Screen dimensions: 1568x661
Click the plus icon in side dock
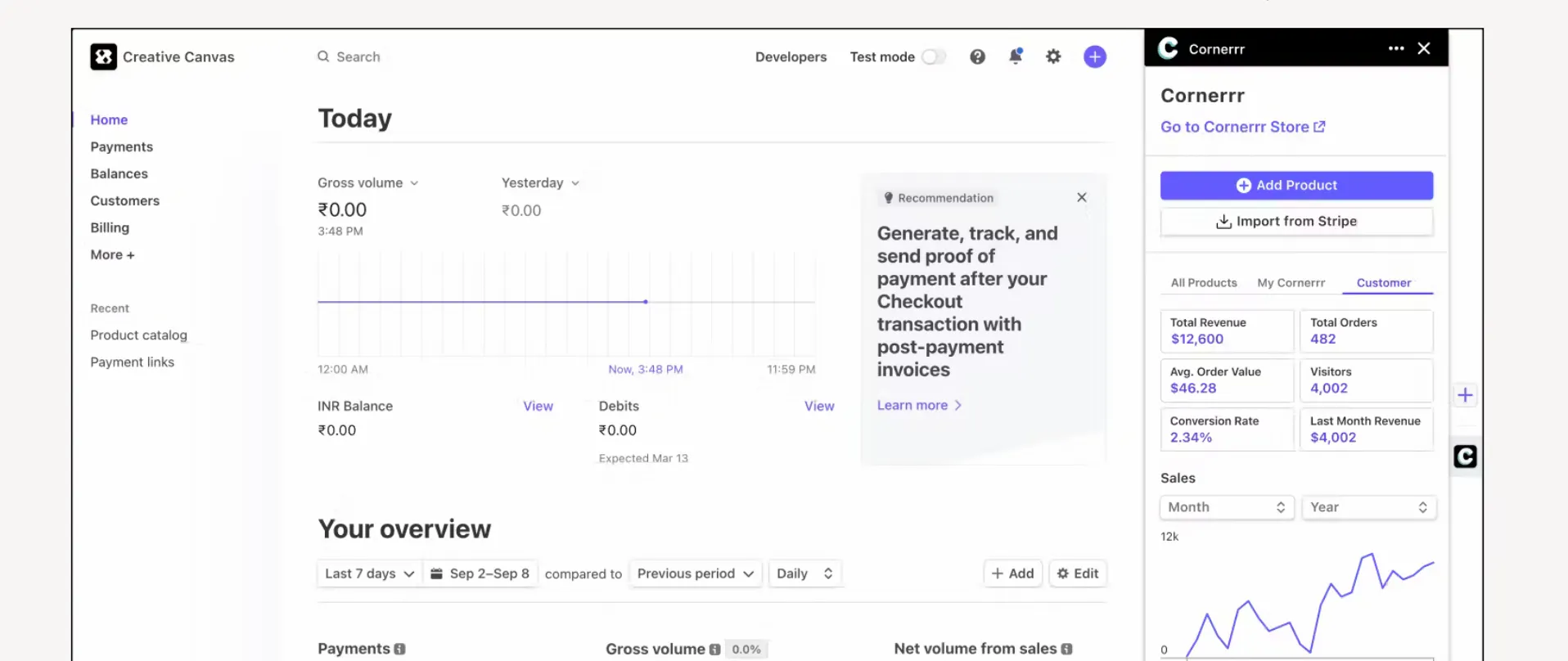click(x=1465, y=395)
